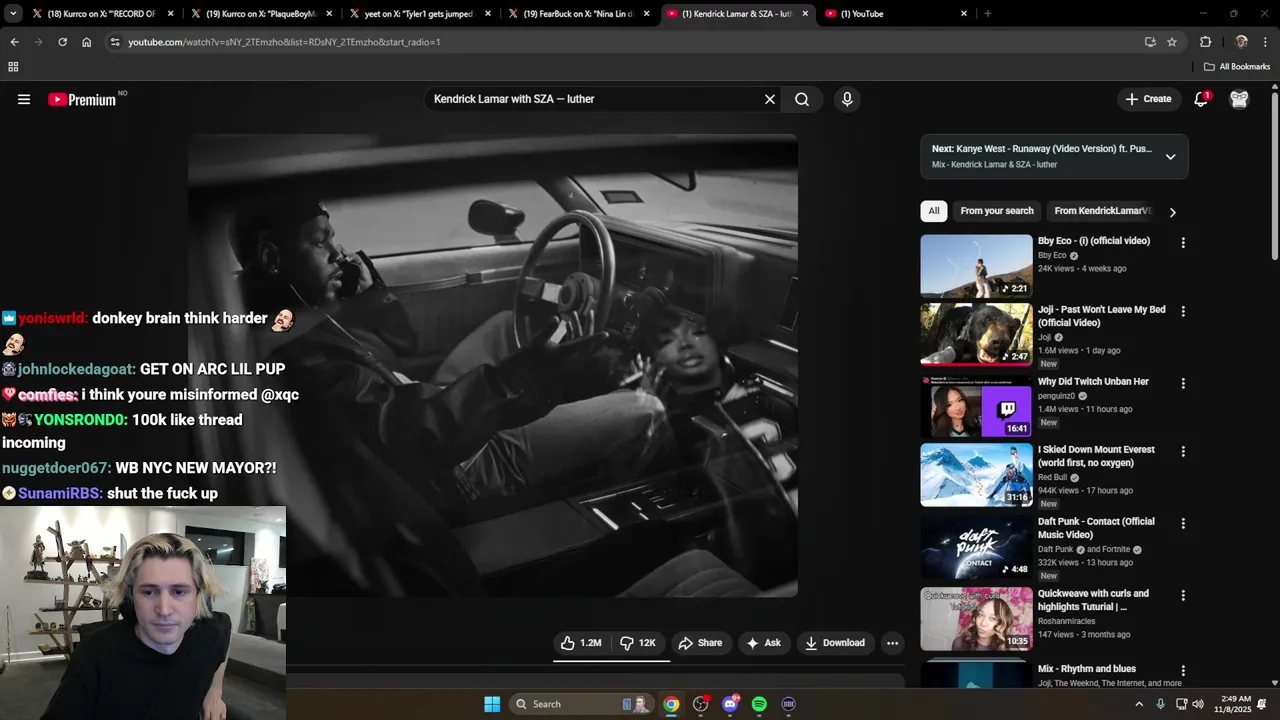Install app icon in address bar
The image size is (1280, 720).
pos(1150,42)
